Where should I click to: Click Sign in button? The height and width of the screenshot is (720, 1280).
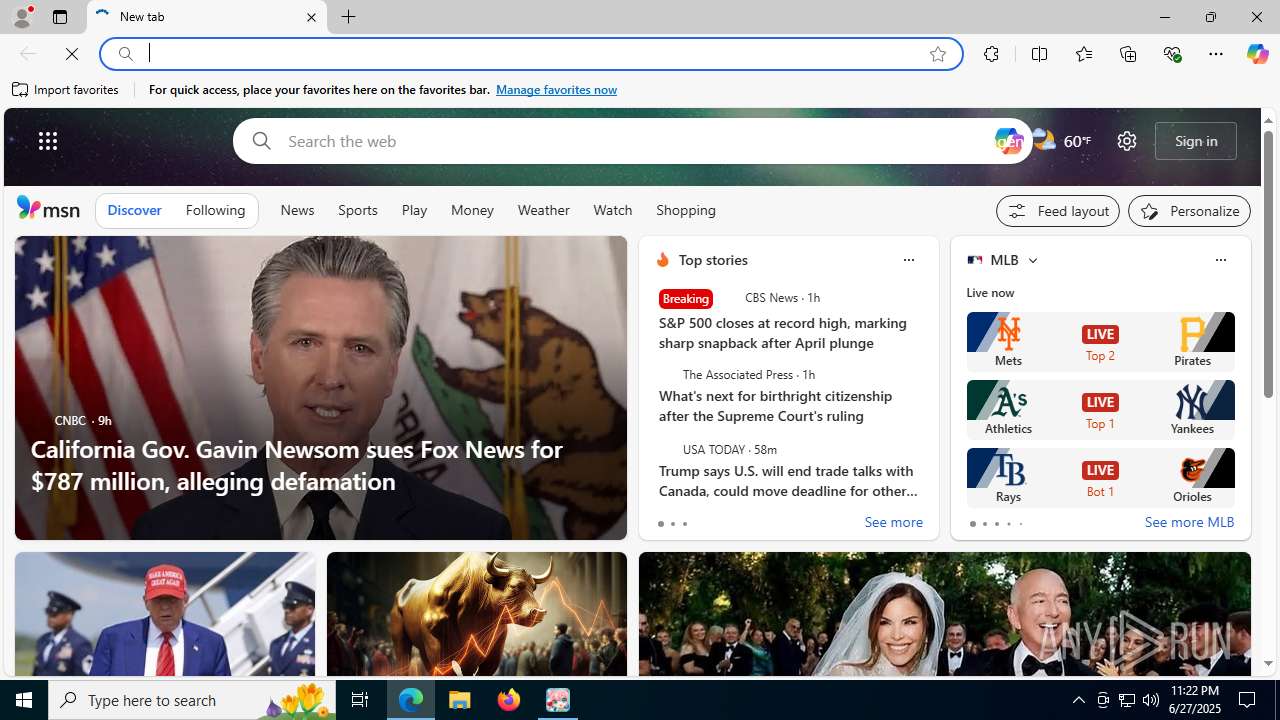(1196, 141)
